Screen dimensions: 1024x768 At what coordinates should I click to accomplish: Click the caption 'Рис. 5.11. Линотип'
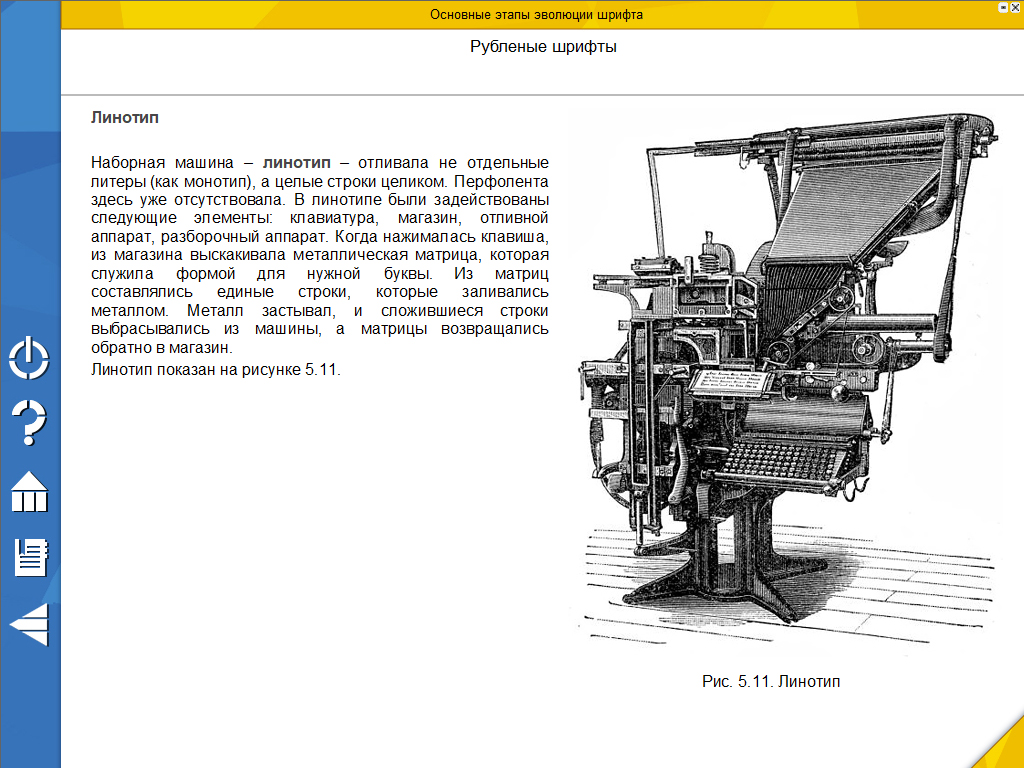point(771,682)
